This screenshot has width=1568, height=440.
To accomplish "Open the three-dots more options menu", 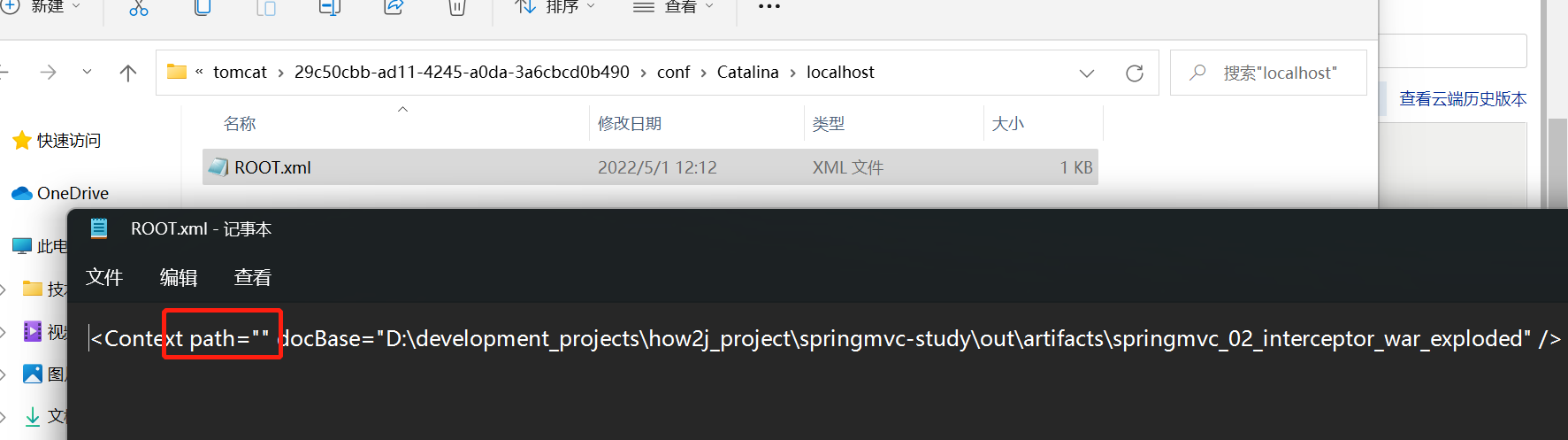I will click(x=769, y=7).
